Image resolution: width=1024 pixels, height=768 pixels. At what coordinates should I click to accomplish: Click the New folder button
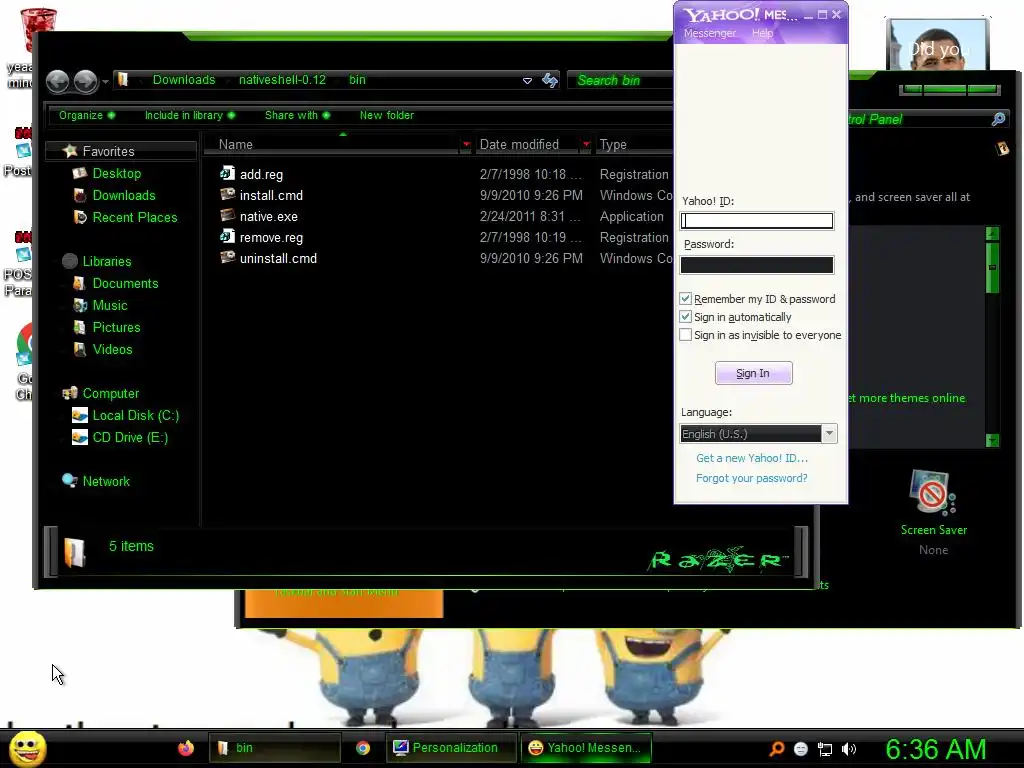(x=387, y=115)
